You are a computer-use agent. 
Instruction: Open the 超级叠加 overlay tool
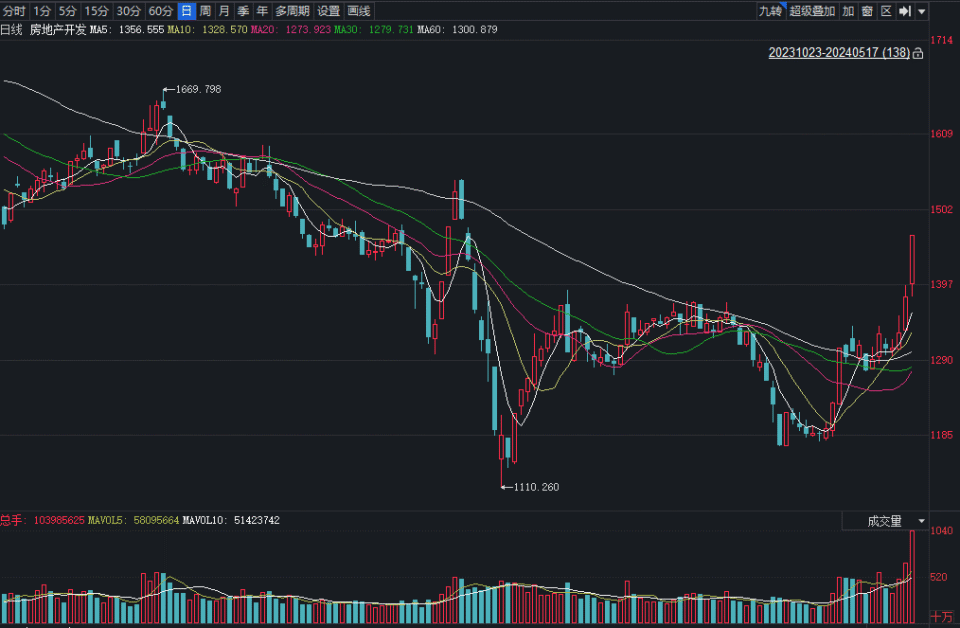click(x=812, y=11)
